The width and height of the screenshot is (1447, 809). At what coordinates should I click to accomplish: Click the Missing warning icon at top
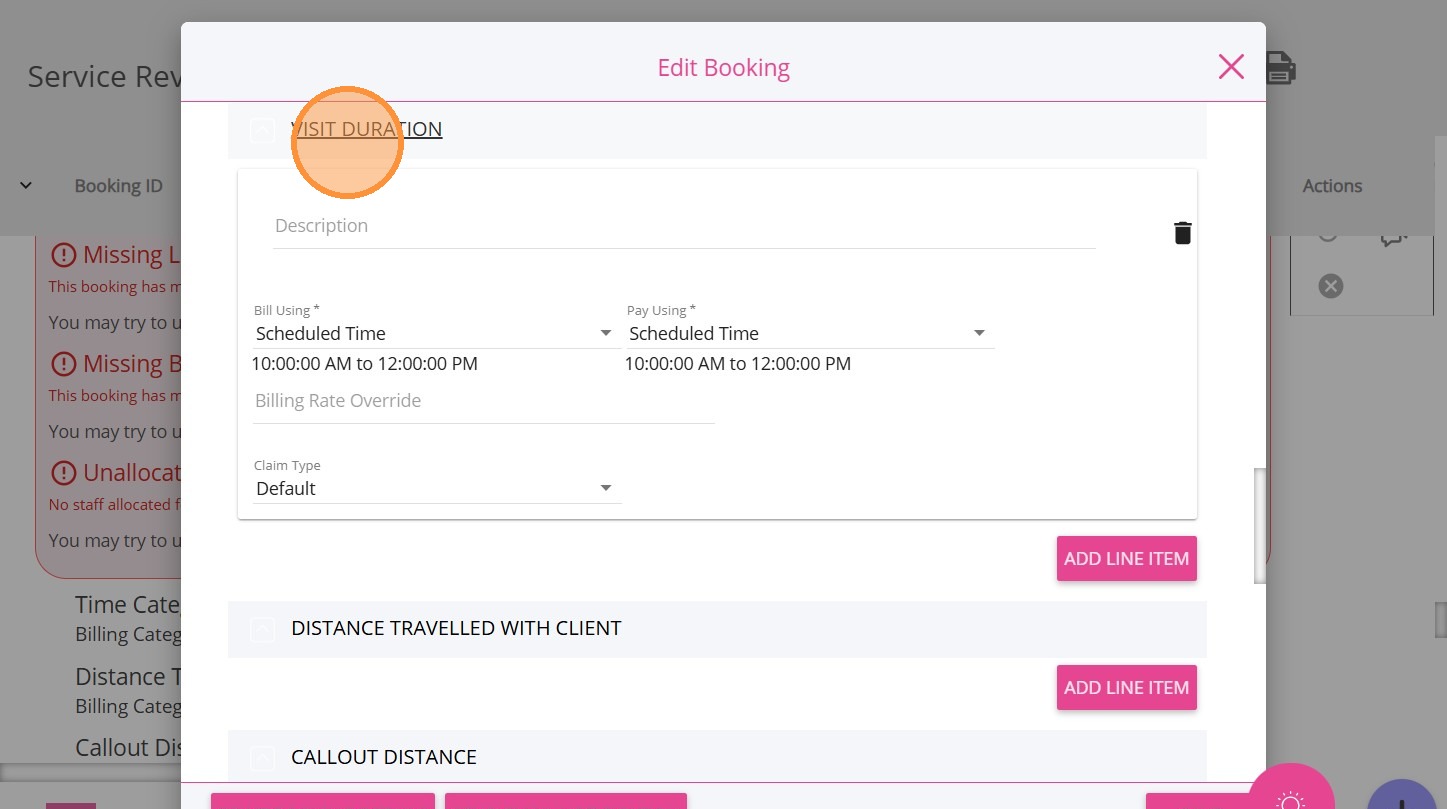(63, 255)
